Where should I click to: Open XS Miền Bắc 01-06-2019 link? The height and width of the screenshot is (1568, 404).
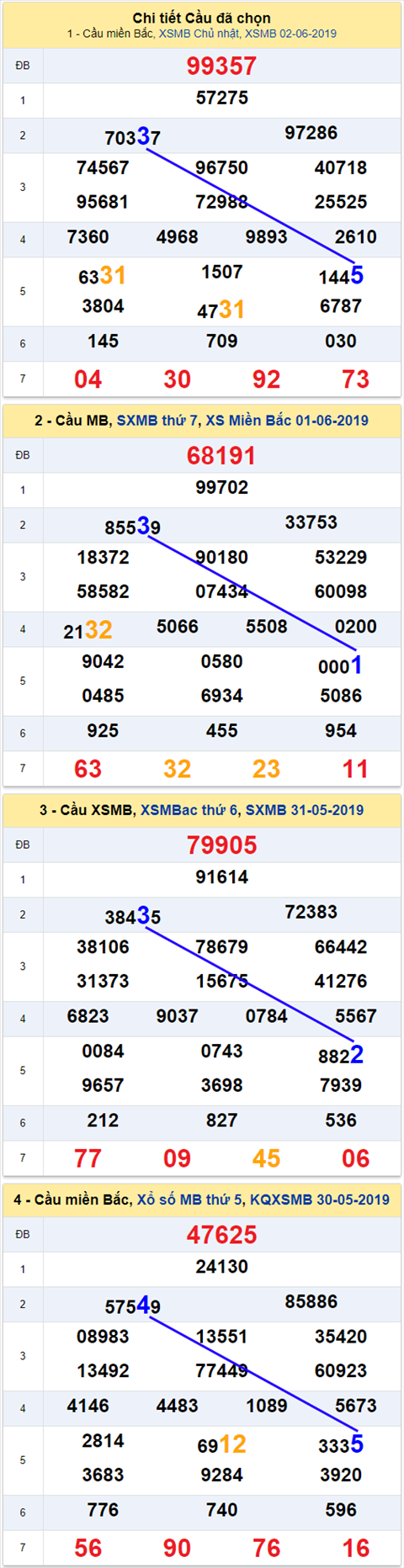click(287, 421)
